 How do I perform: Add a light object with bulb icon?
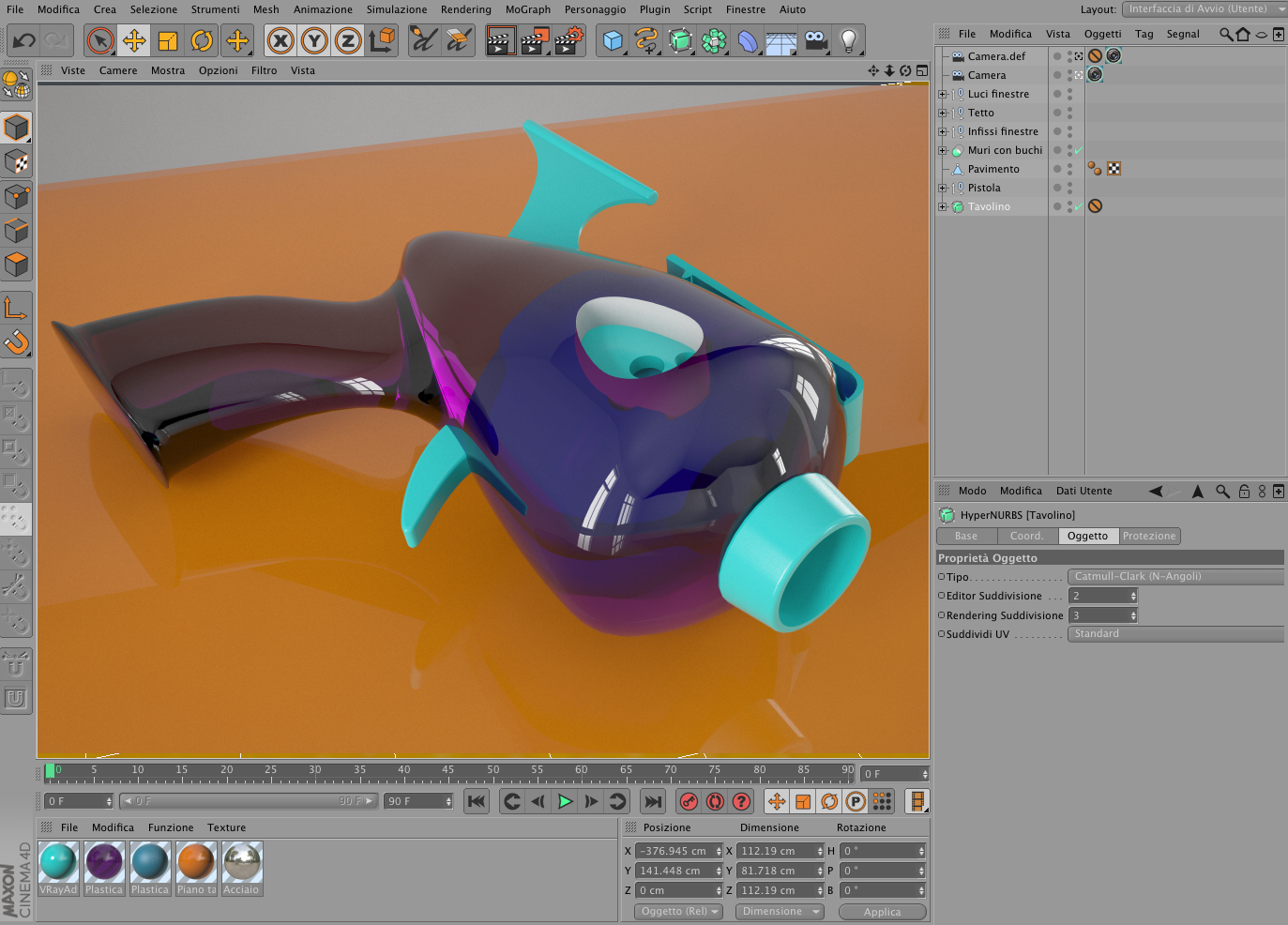click(x=848, y=40)
